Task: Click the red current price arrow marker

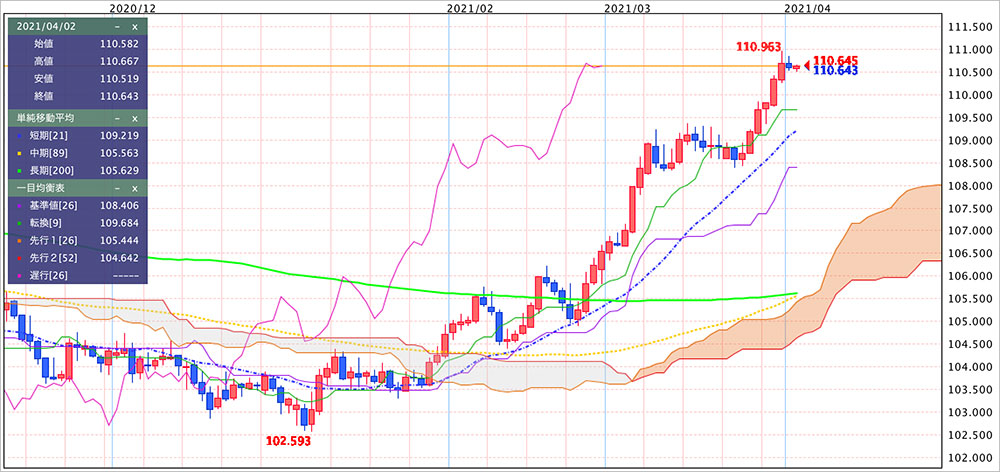Action: click(x=807, y=66)
